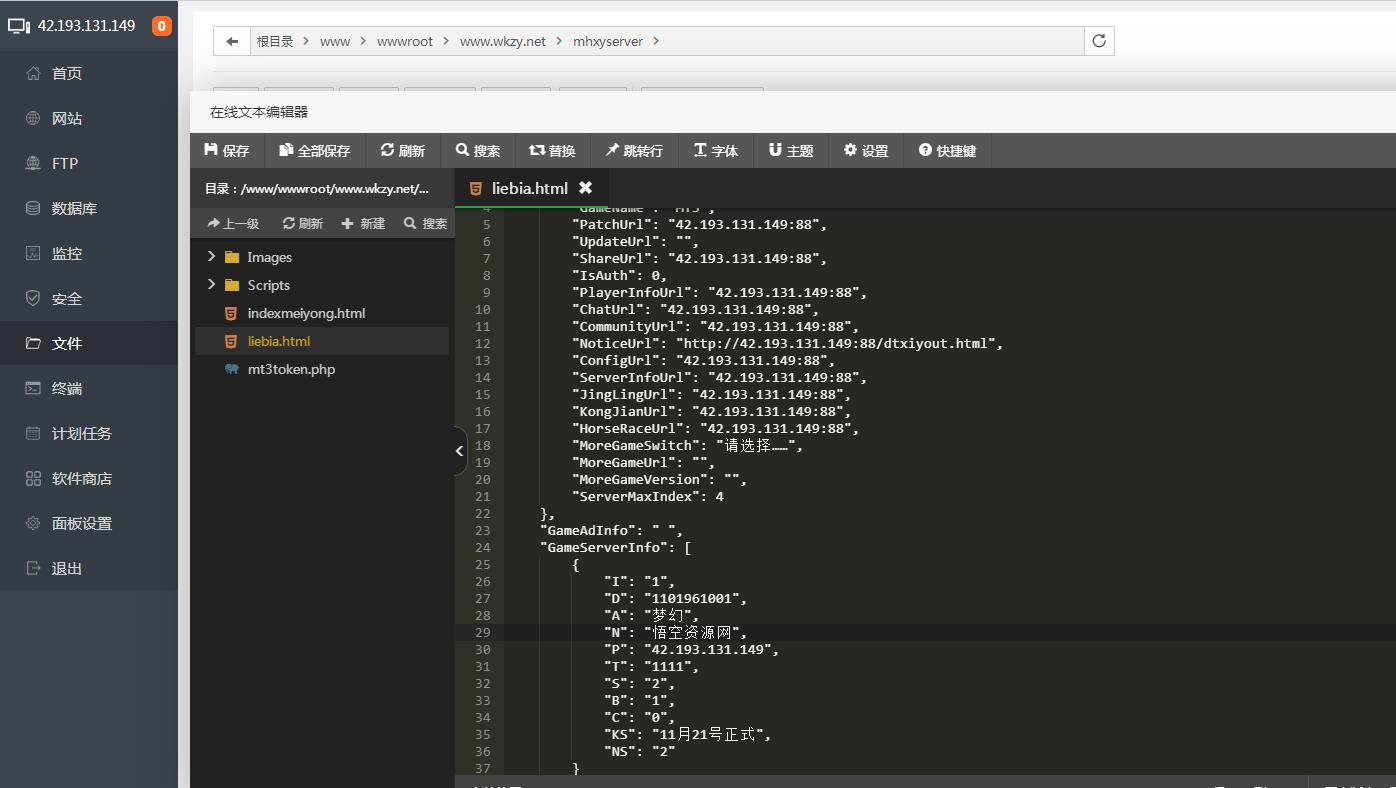Viewport: 1396px width, 788px height.
Task: Click the refresh icon beside the path bar
Action: pyautogui.click(x=1099, y=41)
